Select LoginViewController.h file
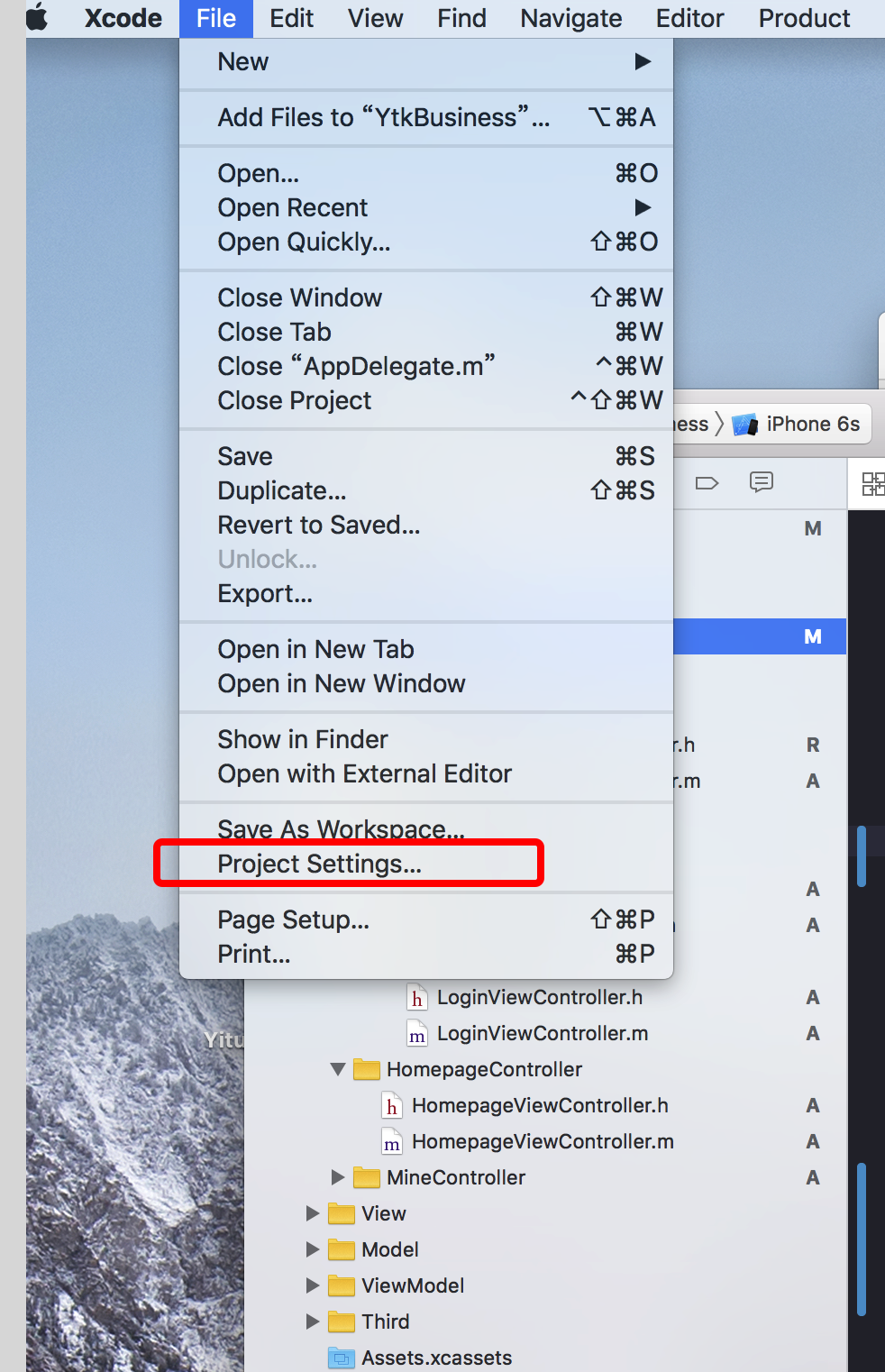Screen dimensions: 885x1372 [540, 997]
